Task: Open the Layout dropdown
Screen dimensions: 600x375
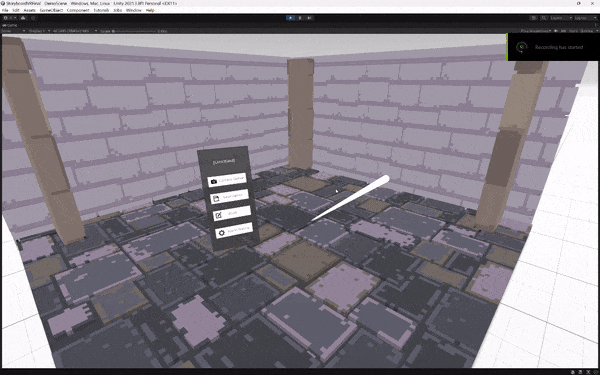Action: click(x=586, y=18)
